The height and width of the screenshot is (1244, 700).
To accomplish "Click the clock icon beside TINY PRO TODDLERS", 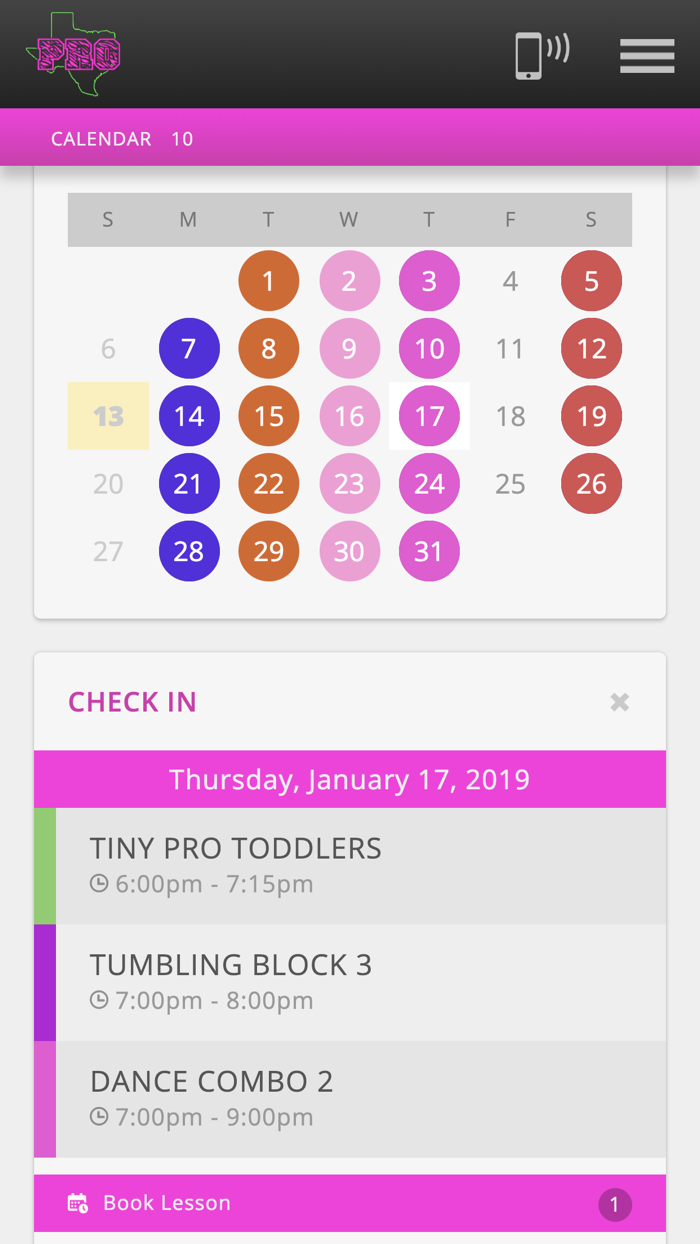I will [98, 883].
